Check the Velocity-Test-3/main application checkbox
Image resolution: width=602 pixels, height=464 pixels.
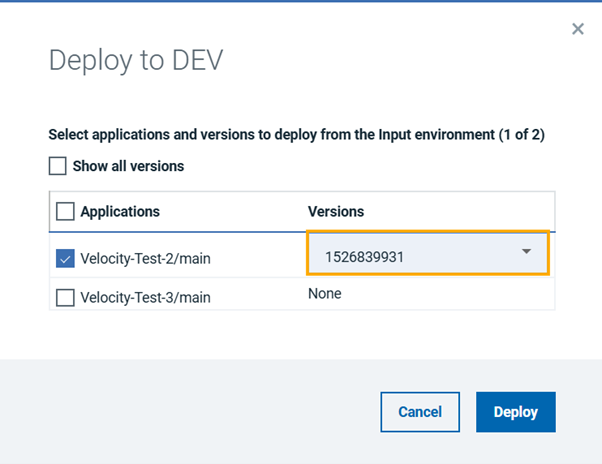65,297
